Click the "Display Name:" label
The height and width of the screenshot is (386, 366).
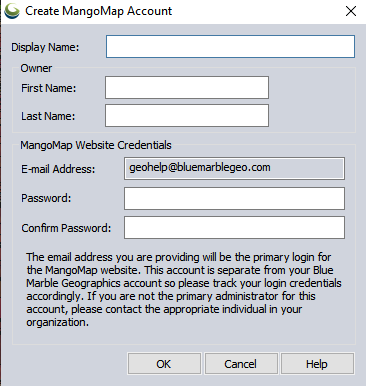click(45, 47)
